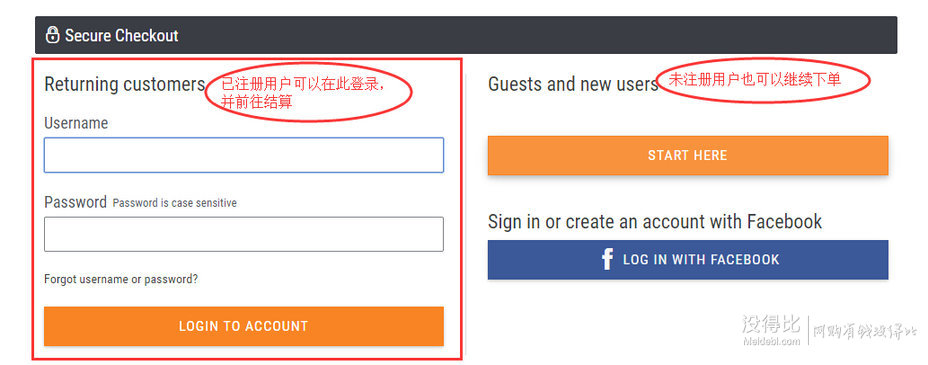
Task: Focus the Username input field
Action: coord(244,155)
